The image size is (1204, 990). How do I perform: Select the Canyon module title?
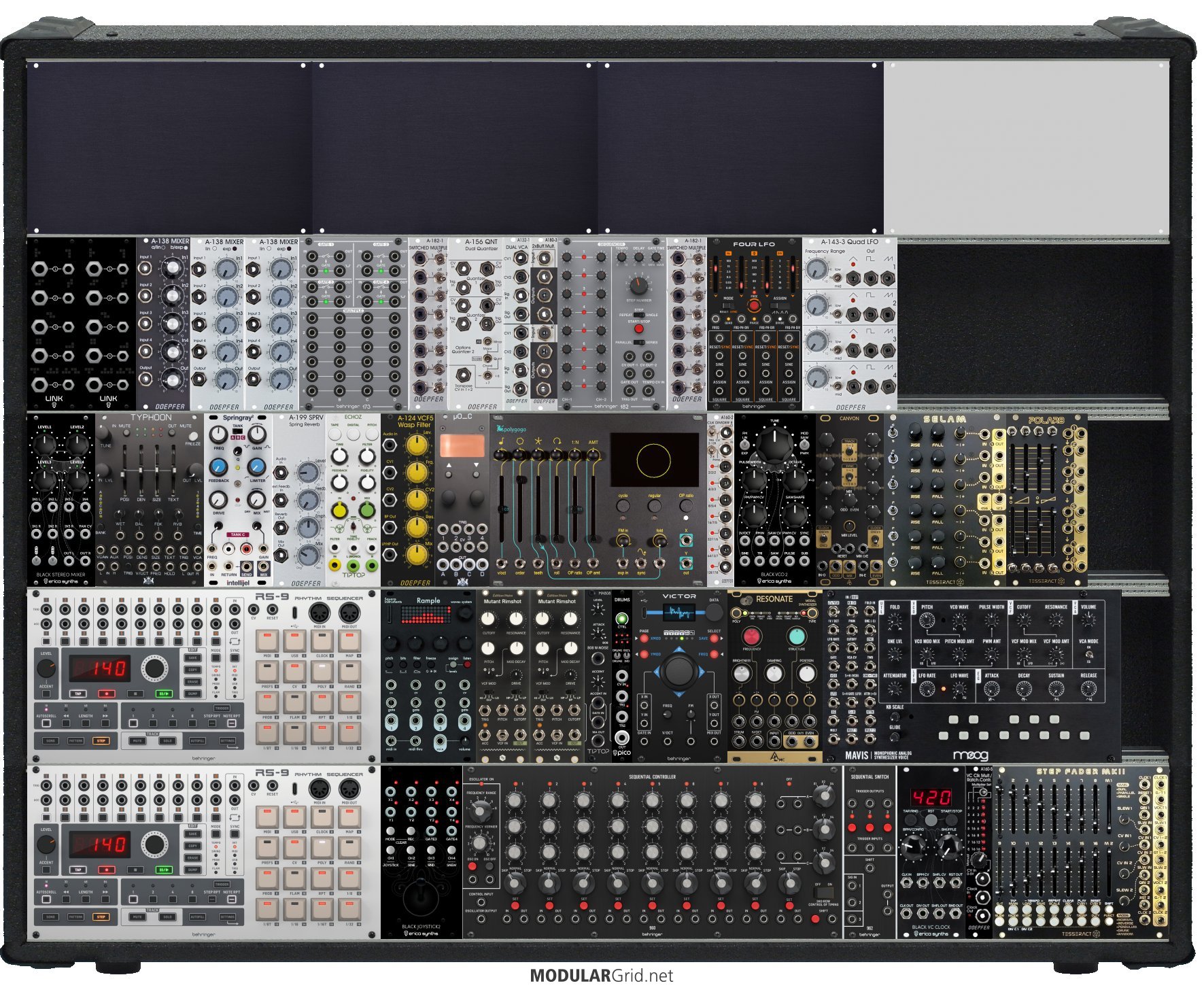849,418
